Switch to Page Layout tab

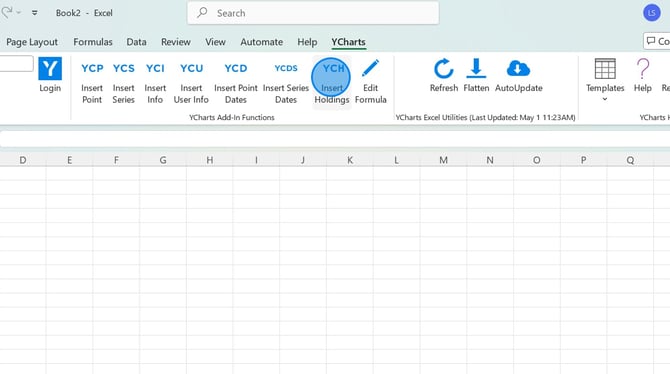tap(32, 42)
